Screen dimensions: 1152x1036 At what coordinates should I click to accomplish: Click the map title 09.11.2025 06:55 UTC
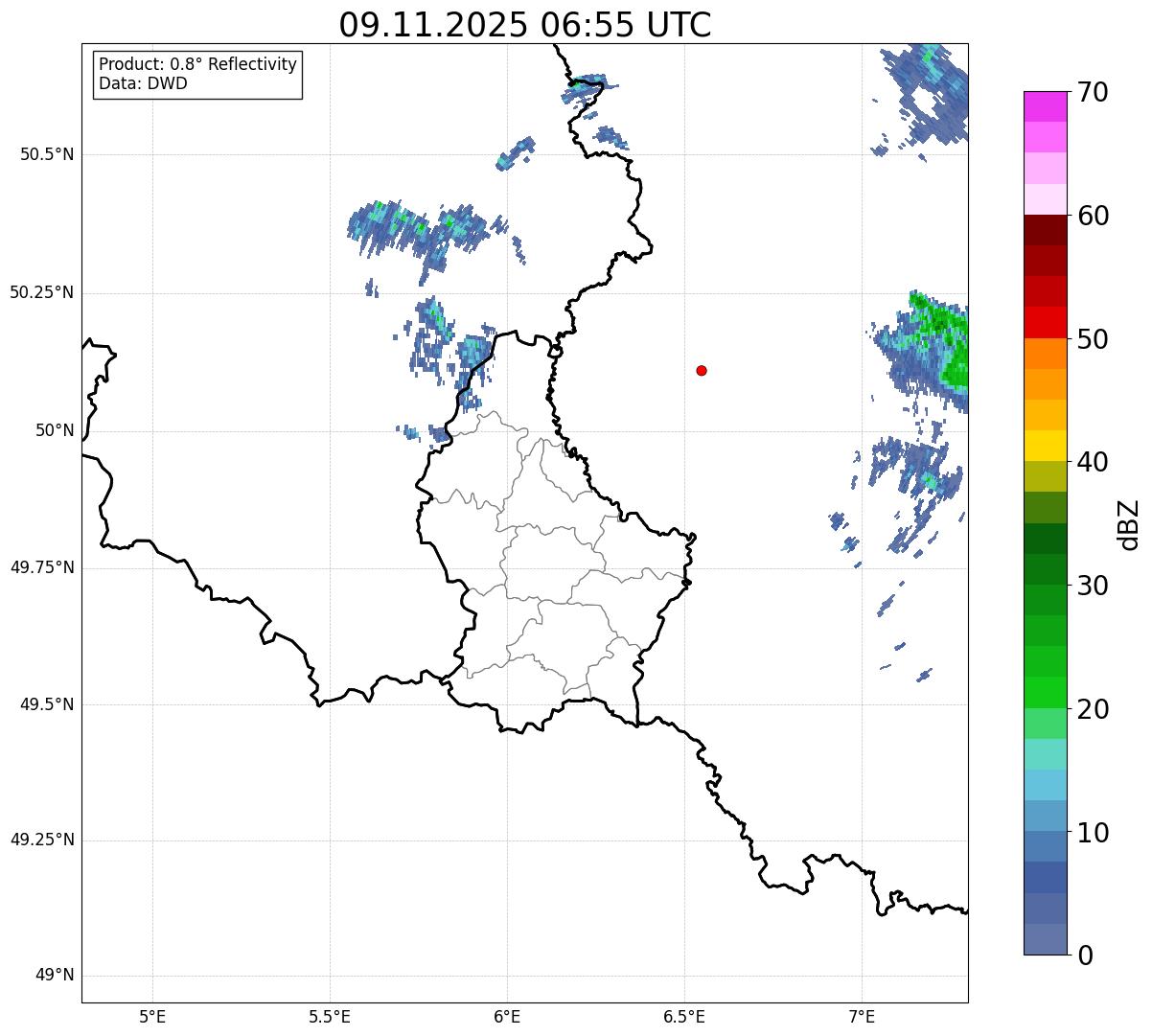[x=525, y=24]
